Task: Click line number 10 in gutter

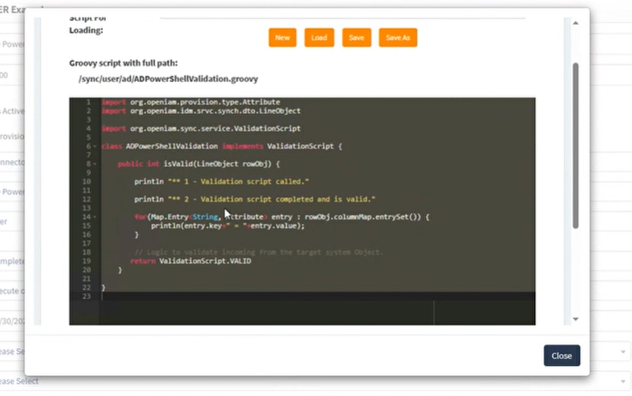Action: click(87, 181)
